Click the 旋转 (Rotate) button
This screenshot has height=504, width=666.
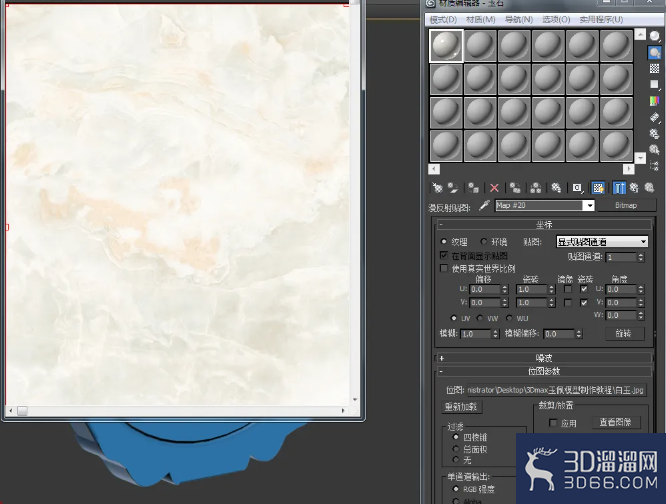(x=624, y=334)
